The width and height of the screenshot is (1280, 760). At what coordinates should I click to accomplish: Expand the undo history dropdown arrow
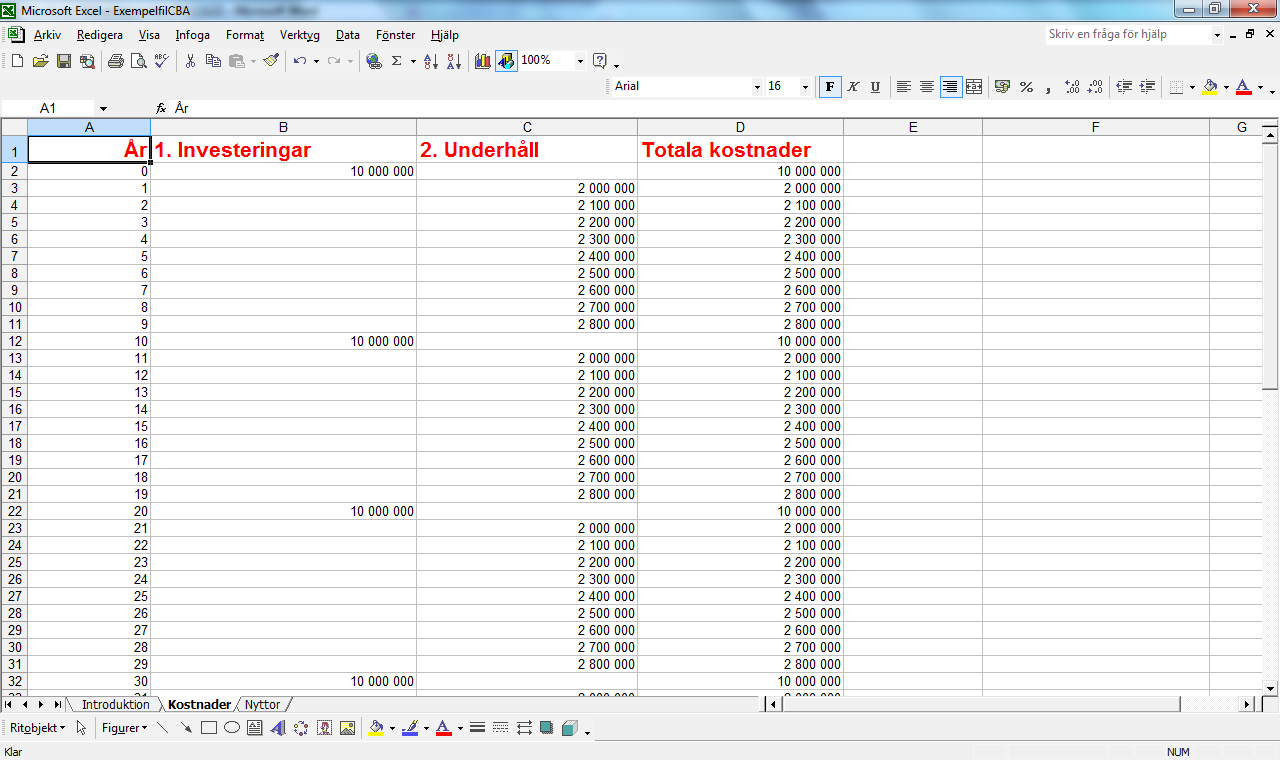(316, 61)
